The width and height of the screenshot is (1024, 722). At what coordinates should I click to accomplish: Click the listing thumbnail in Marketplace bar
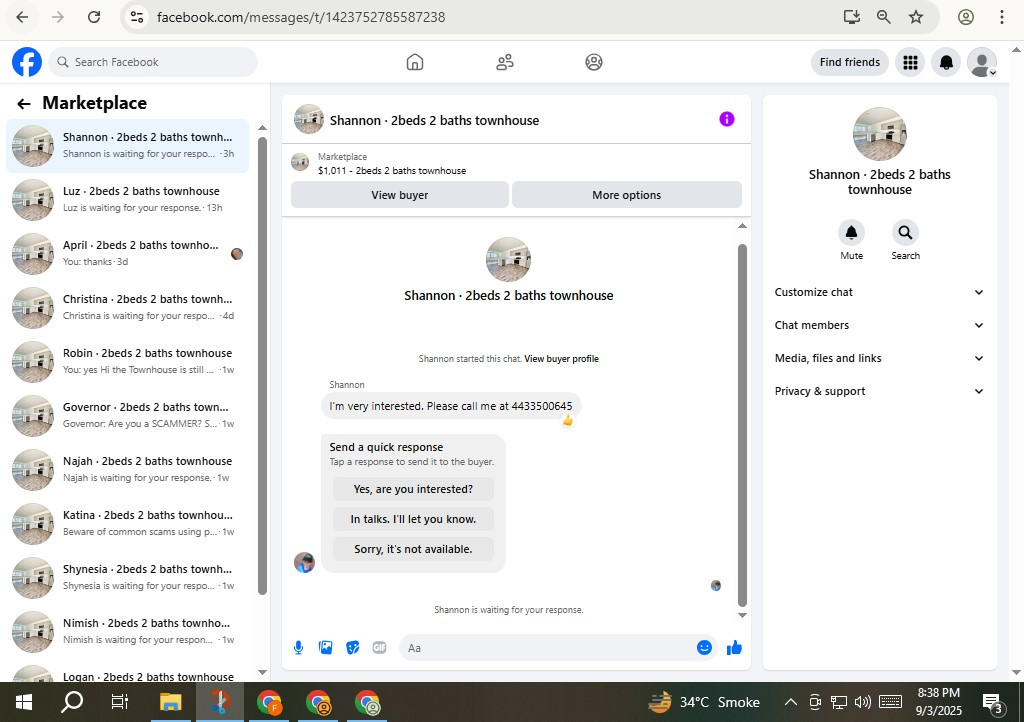pyautogui.click(x=300, y=162)
